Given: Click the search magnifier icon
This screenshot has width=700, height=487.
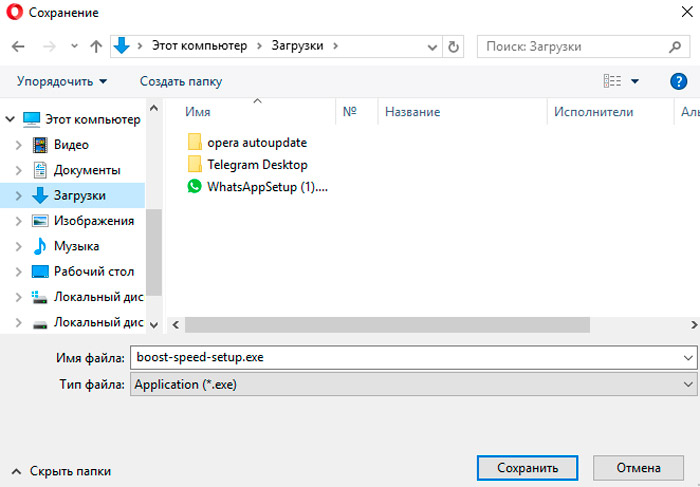Looking at the screenshot, I should pyautogui.click(x=675, y=46).
